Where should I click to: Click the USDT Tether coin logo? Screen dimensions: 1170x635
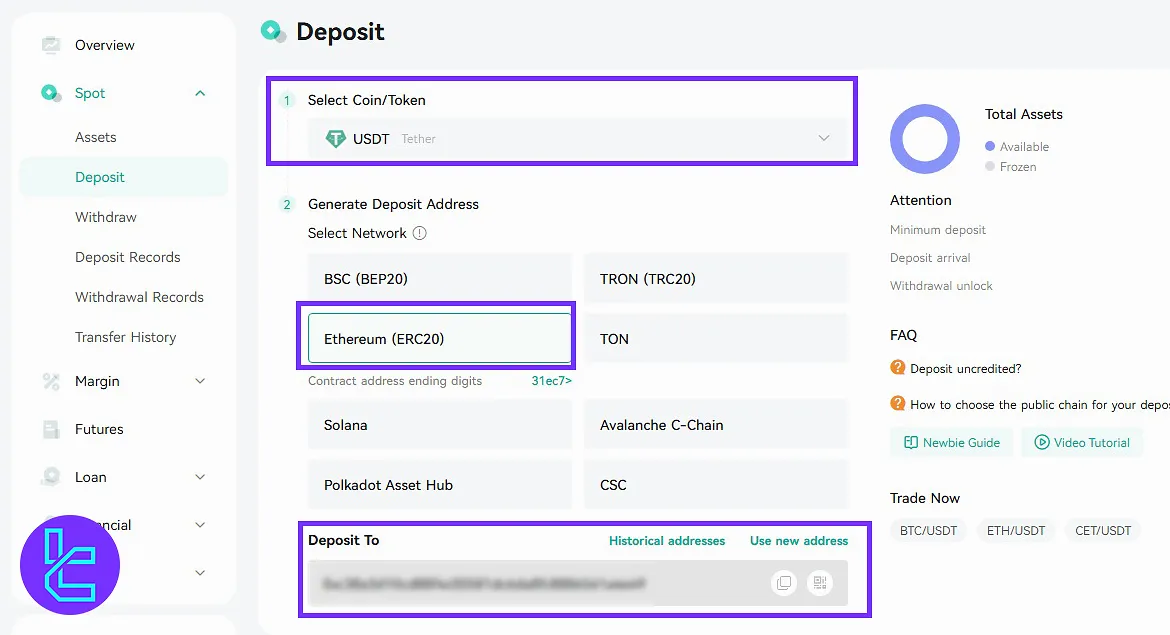click(336, 139)
